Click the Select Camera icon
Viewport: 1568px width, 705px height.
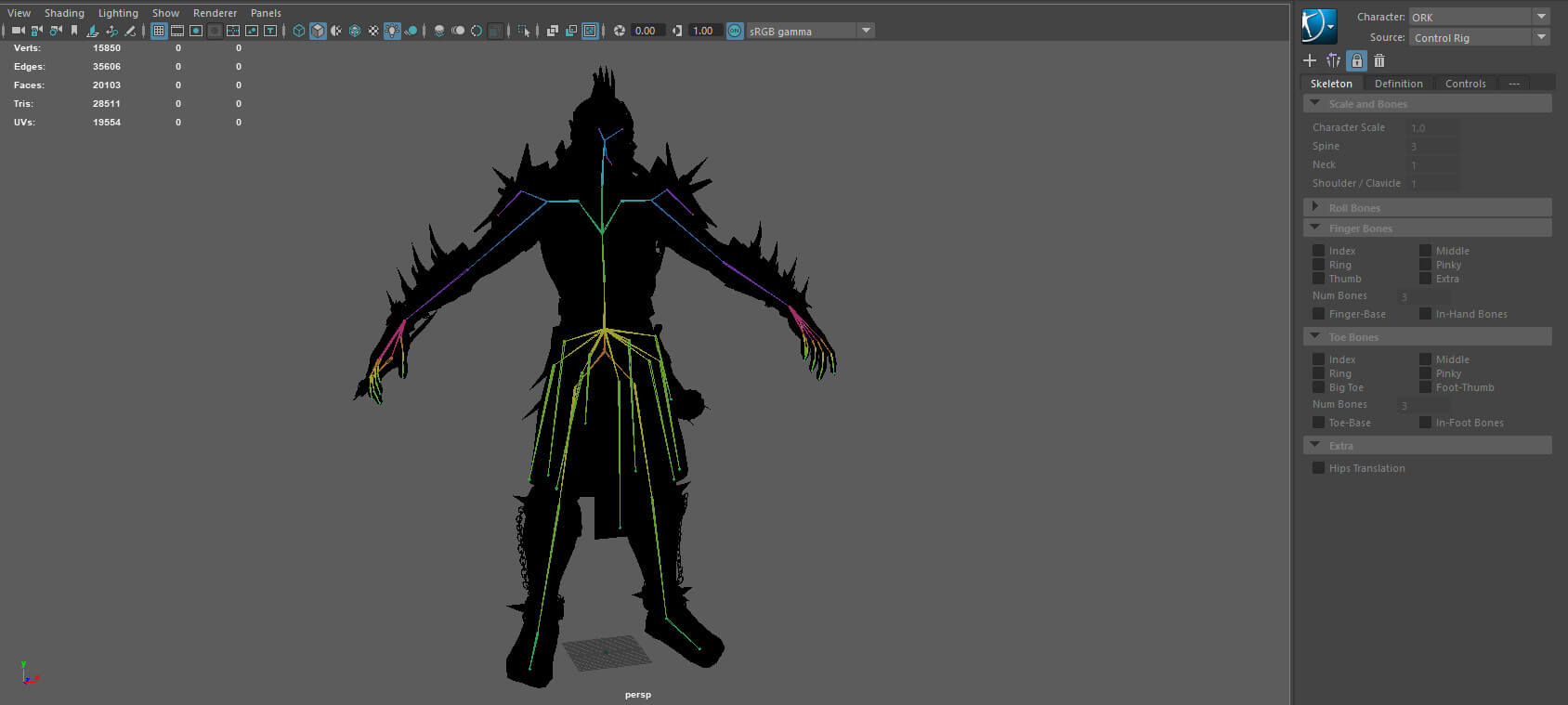coord(18,31)
